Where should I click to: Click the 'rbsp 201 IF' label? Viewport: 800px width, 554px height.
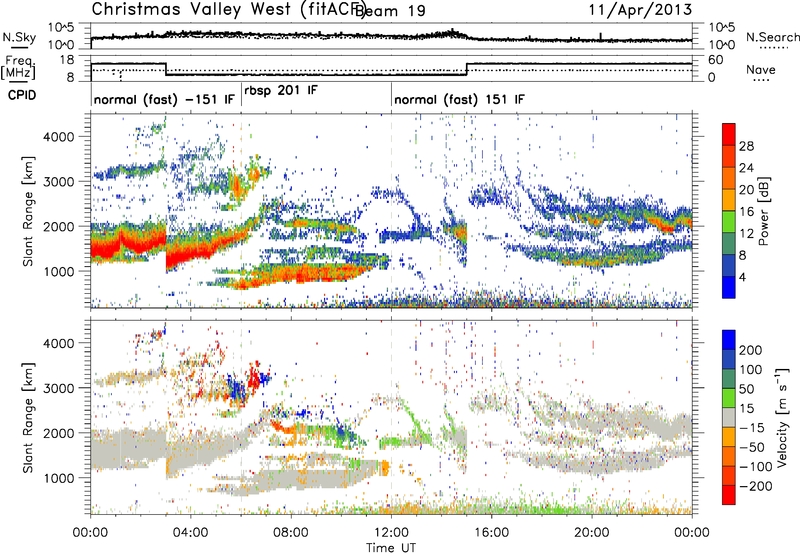(281, 90)
